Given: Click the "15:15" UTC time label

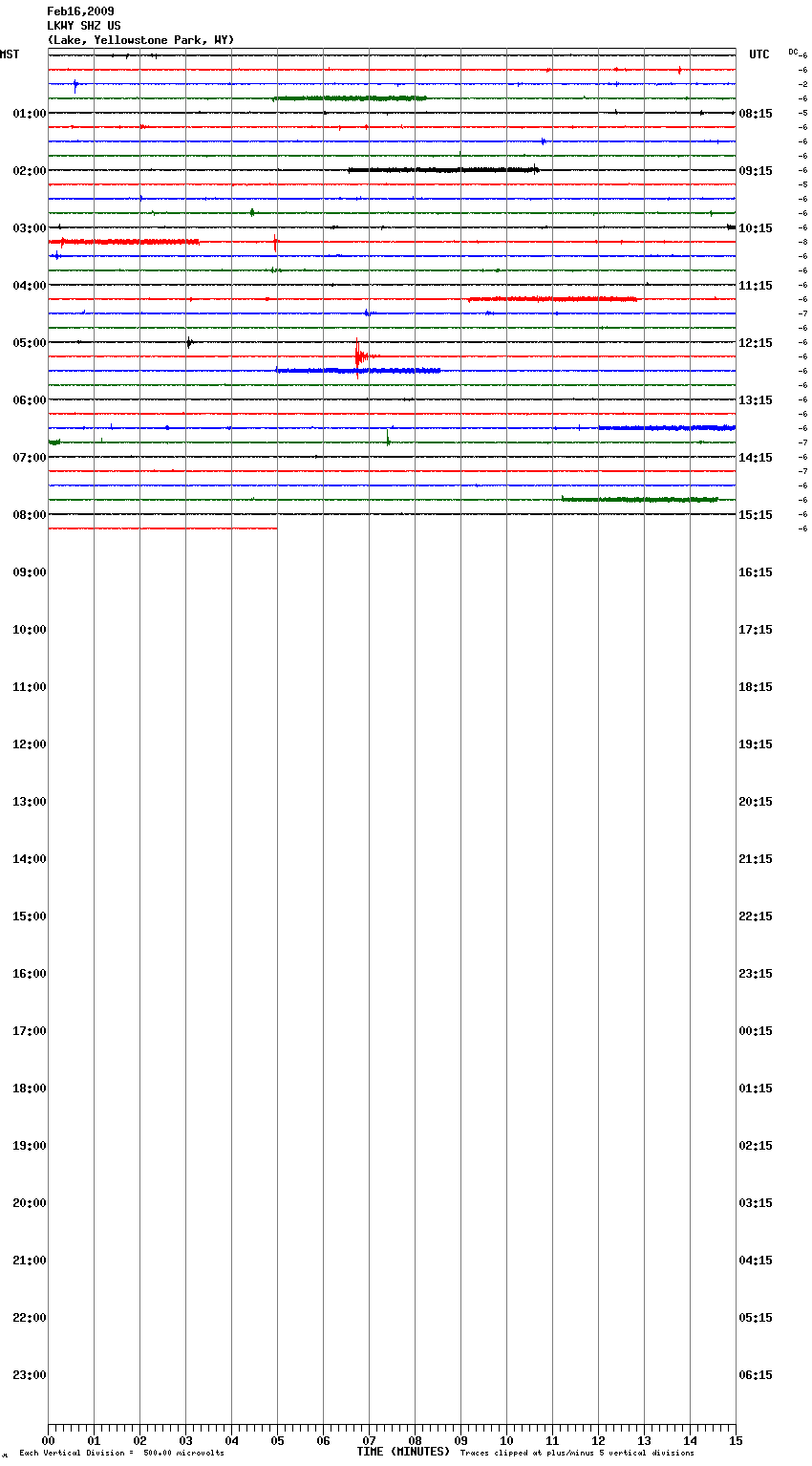Looking at the screenshot, I should [x=756, y=515].
